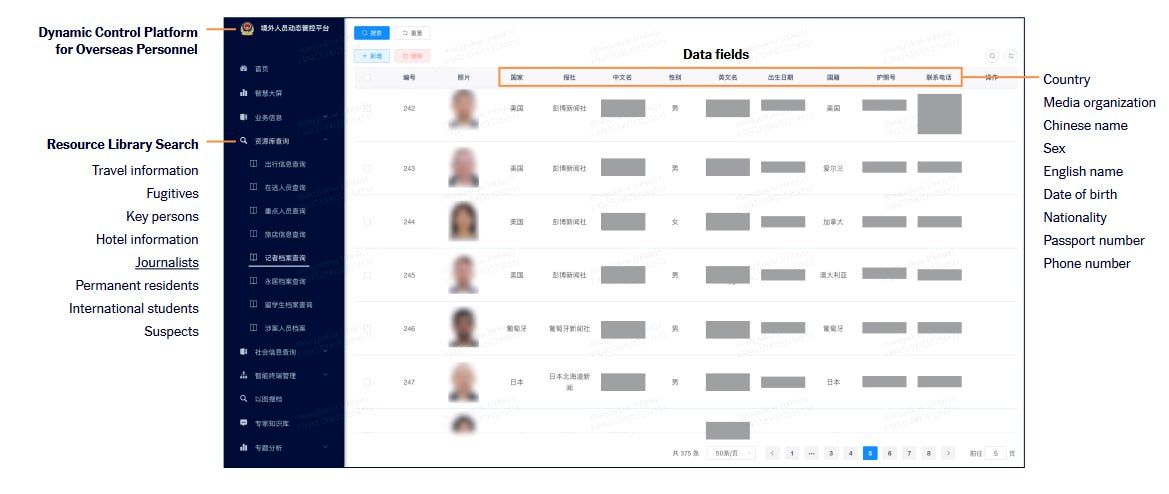Toggle the select-all checkbox in table header
The image size is (1169, 494).
point(367,77)
